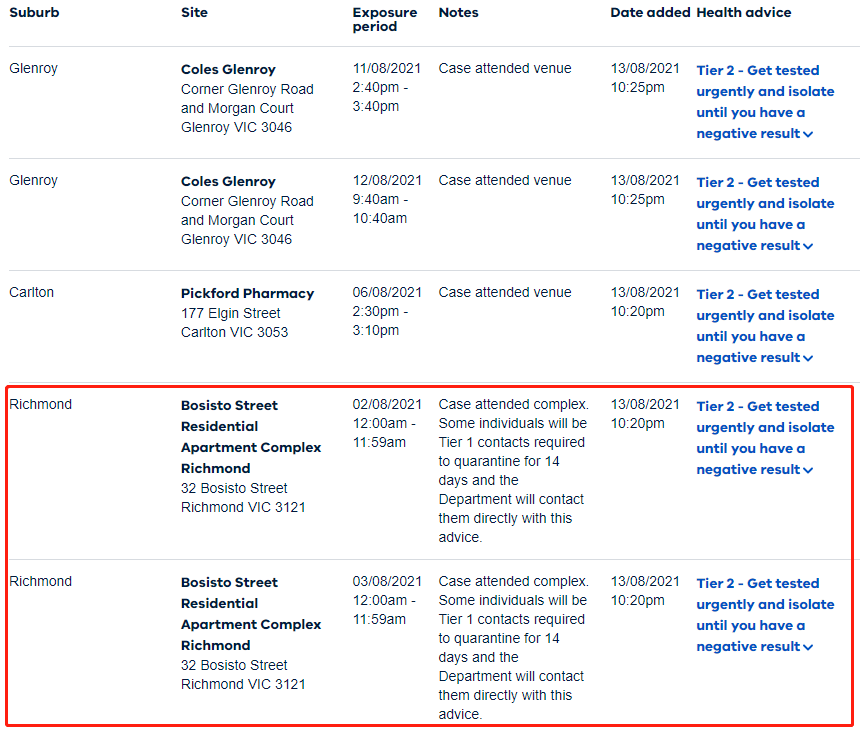Click the Exposure period column header
The width and height of the screenshot is (860, 732).
(x=385, y=19)
